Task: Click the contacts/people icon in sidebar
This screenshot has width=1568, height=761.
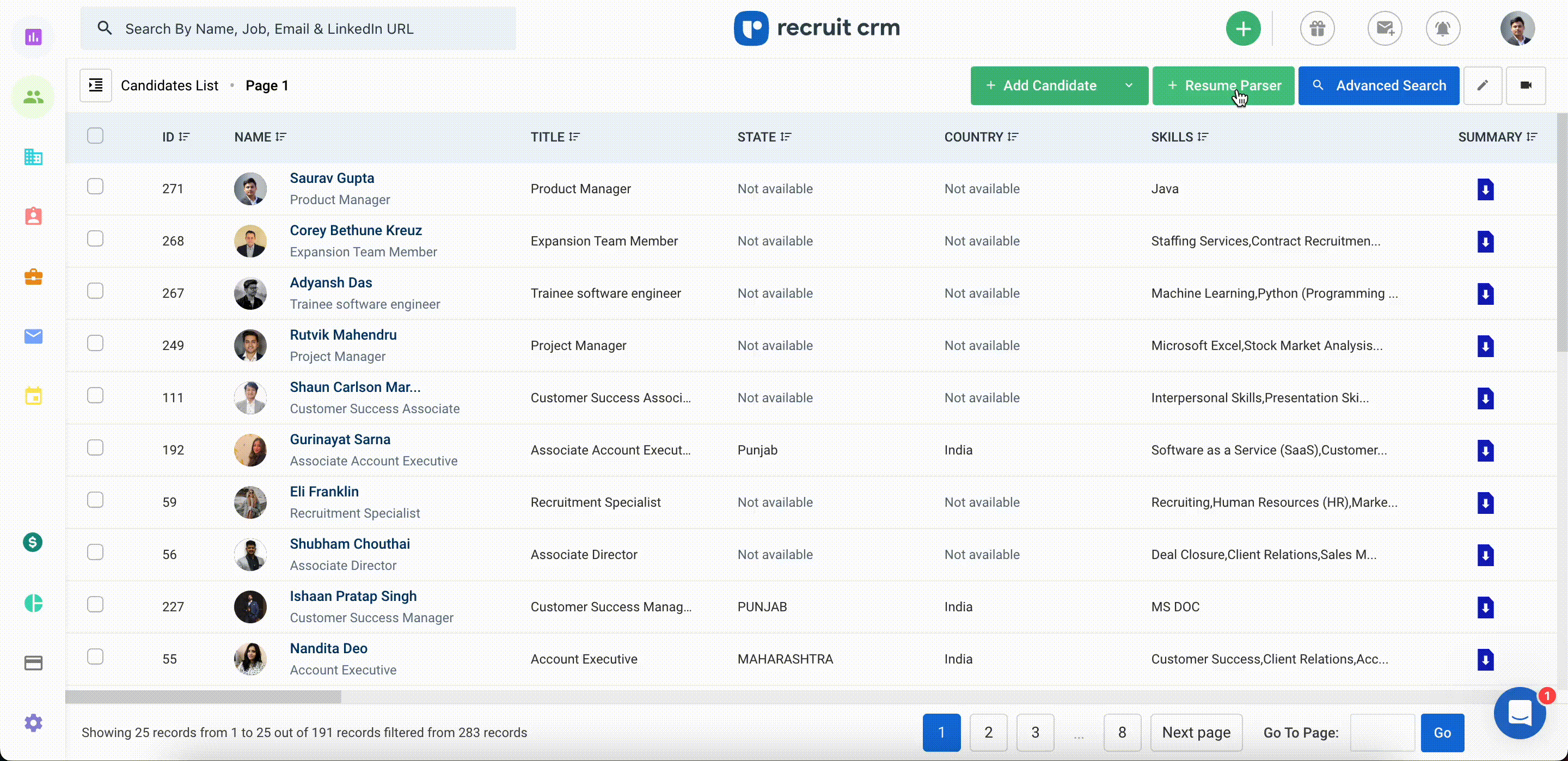Action: click(33, 96)
